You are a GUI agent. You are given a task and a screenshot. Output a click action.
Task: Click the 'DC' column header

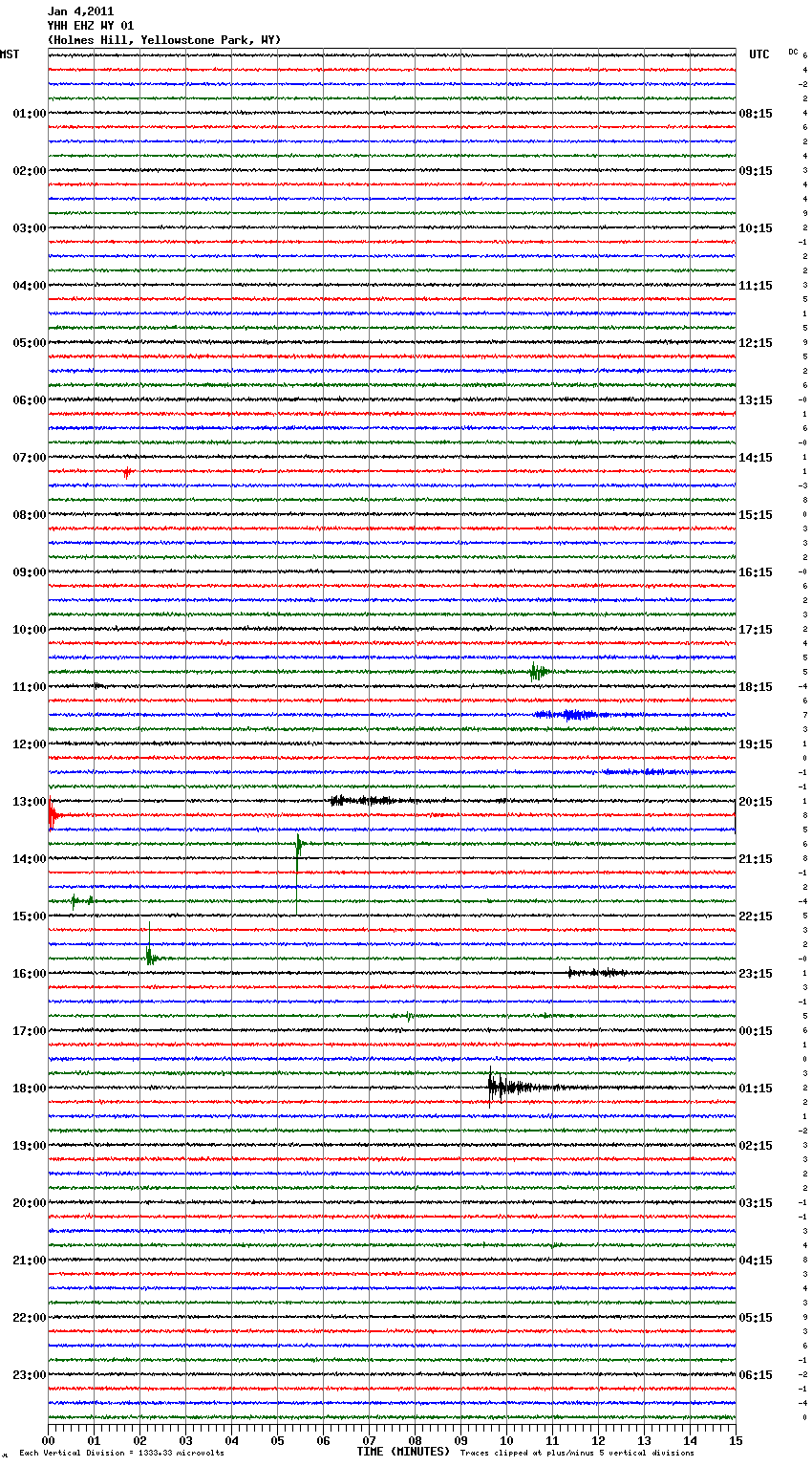(793, 52)
